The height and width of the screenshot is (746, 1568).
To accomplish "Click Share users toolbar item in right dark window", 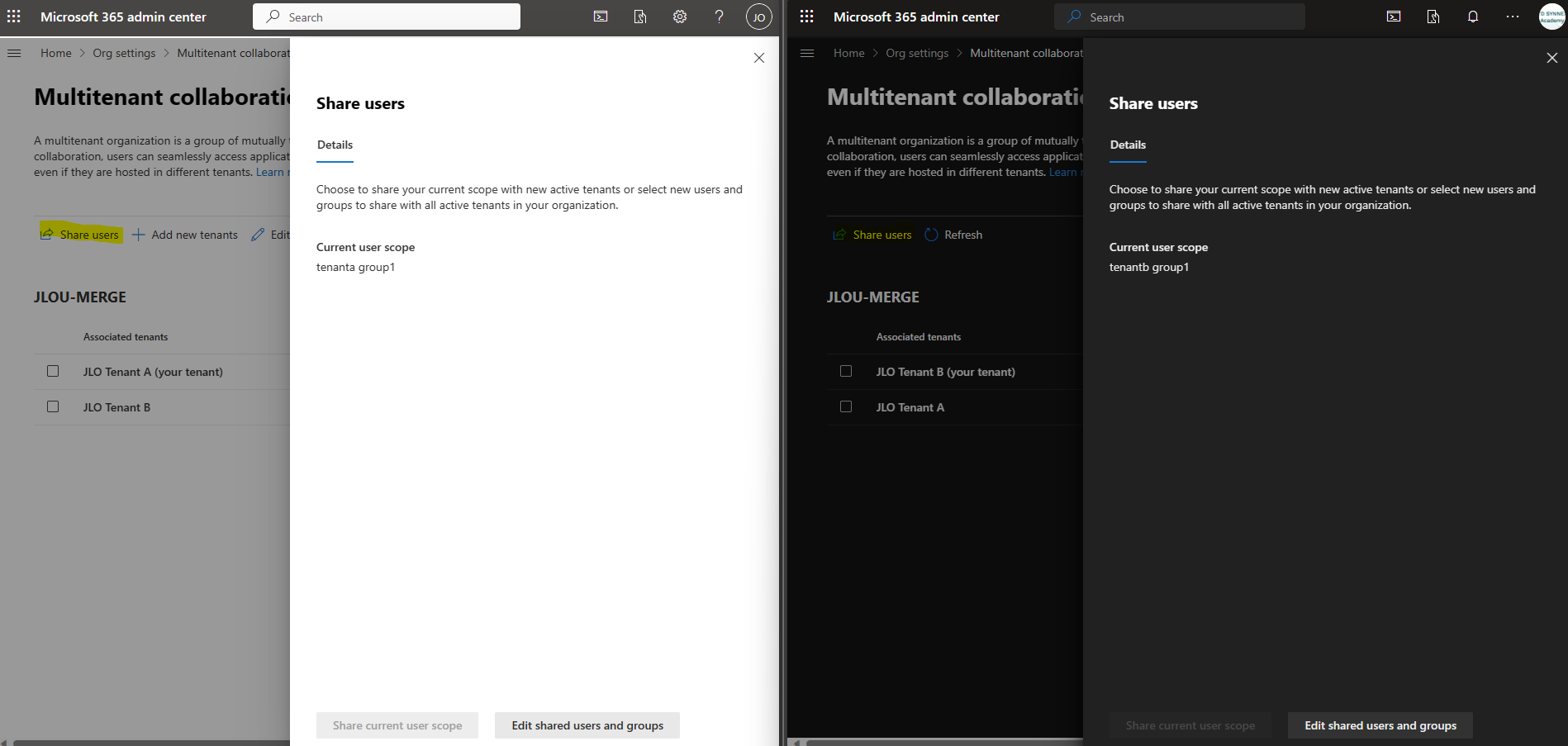I will point(872,235).
